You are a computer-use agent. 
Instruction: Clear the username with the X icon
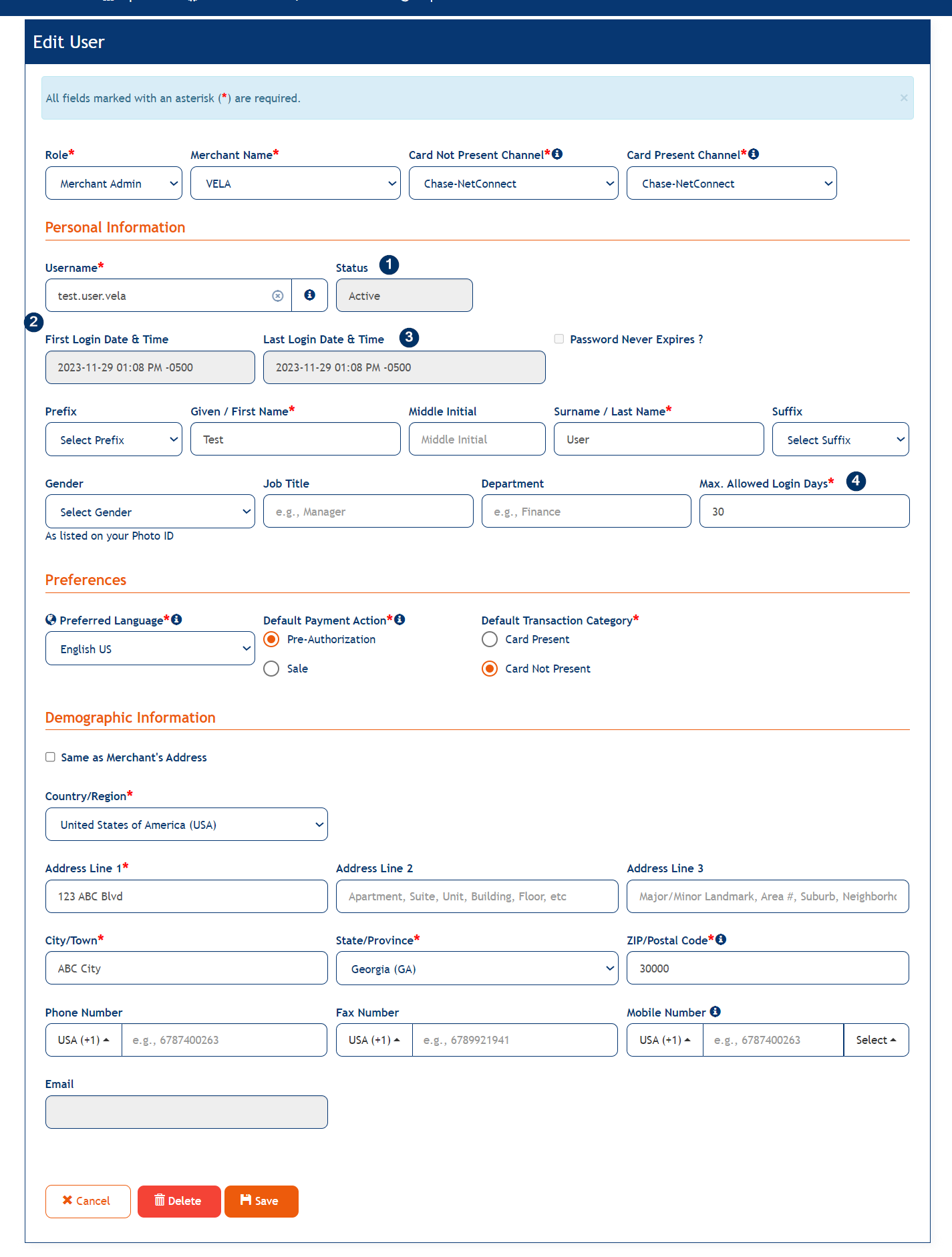coord(278,296)
